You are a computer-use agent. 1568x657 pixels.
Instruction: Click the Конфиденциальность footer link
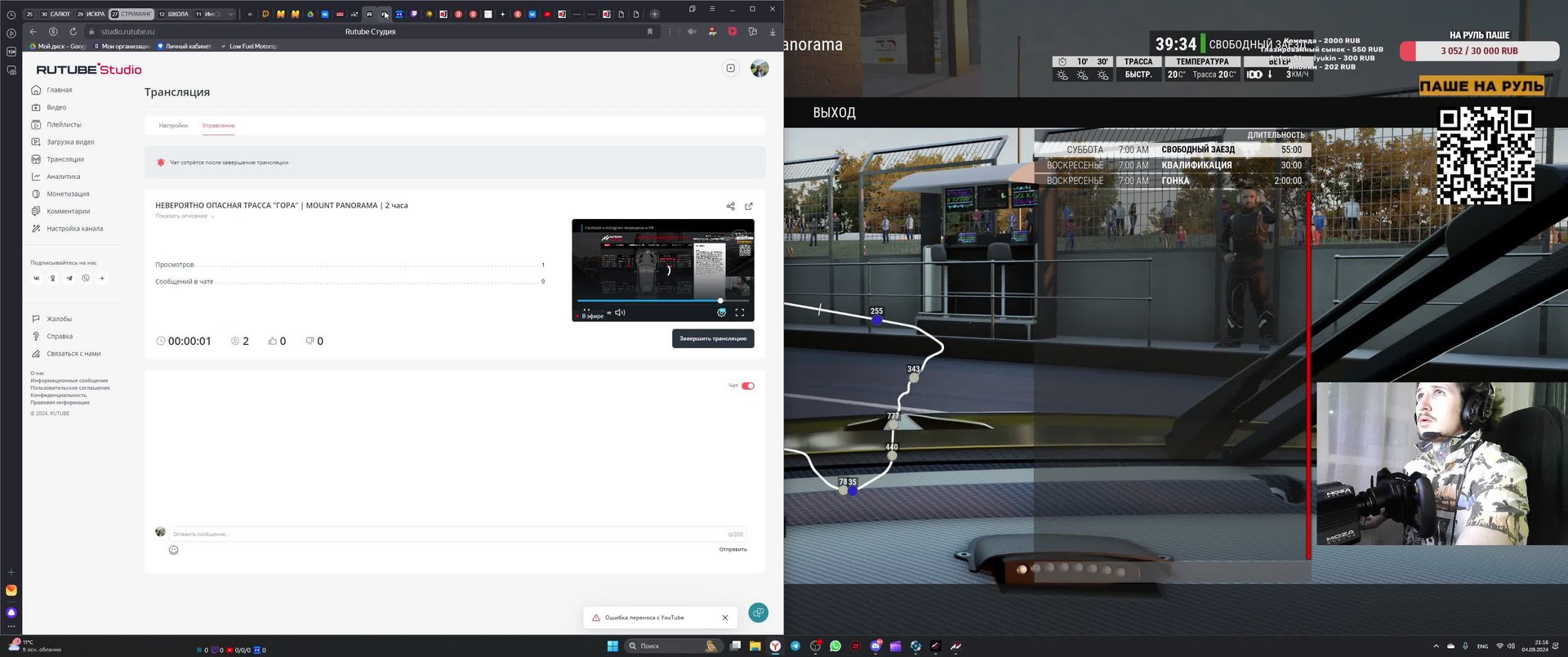[58, 395]
